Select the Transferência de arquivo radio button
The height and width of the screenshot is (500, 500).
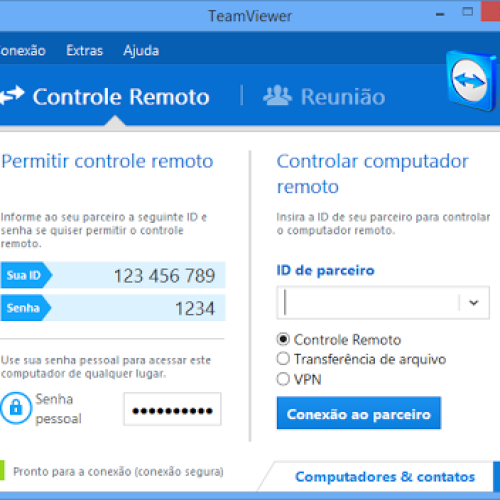tap(283, 359)
